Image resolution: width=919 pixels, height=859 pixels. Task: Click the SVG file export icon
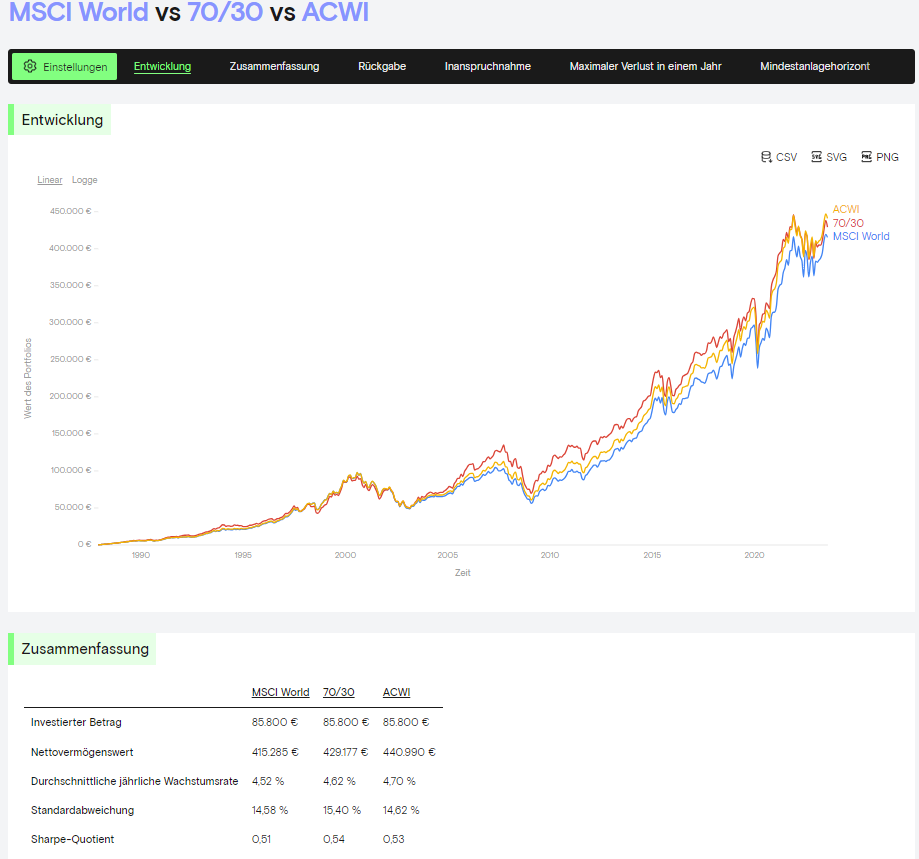pyautogui.click(x=816, y=156)
